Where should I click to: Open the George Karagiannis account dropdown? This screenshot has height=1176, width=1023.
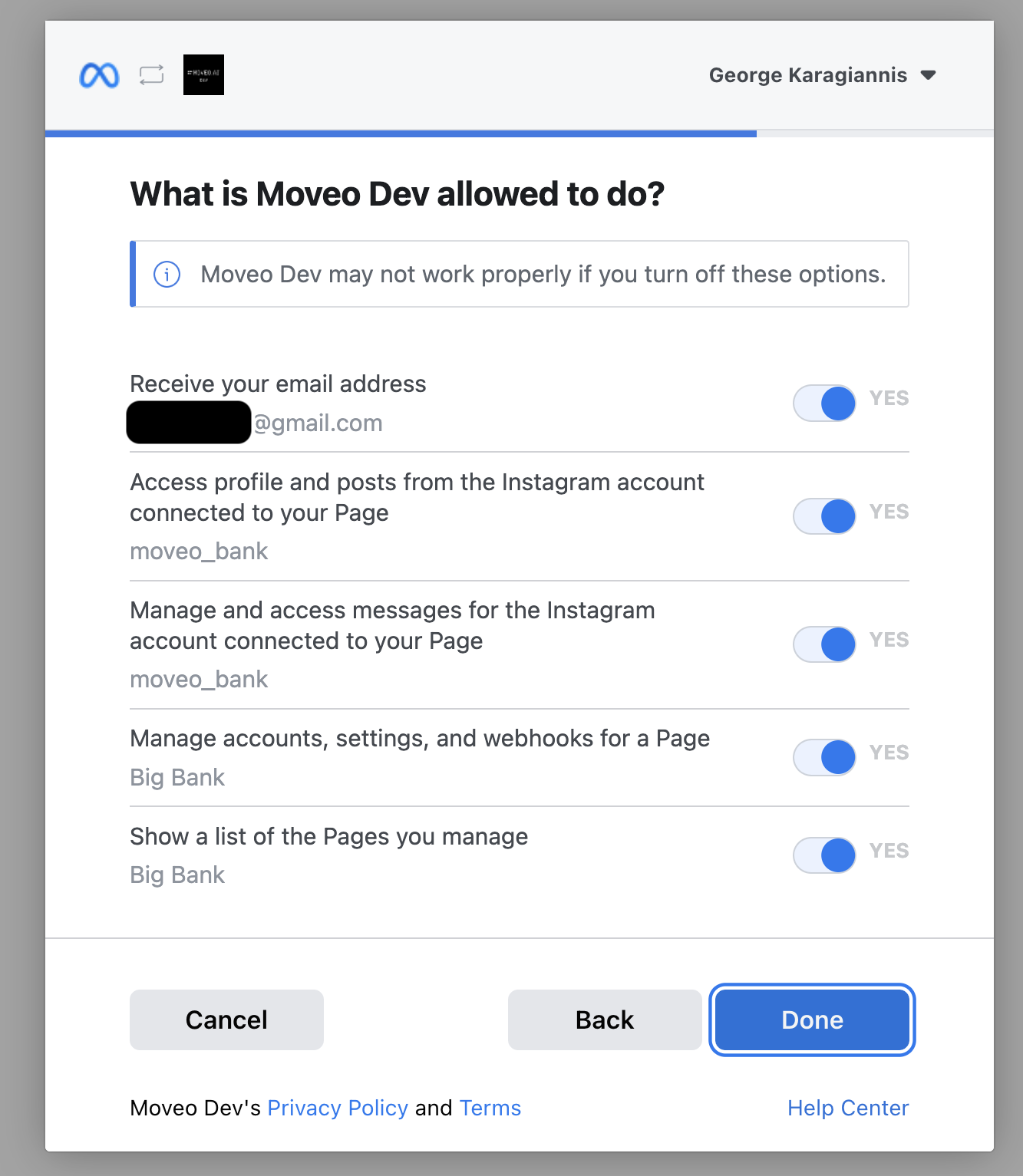point(807,75)
